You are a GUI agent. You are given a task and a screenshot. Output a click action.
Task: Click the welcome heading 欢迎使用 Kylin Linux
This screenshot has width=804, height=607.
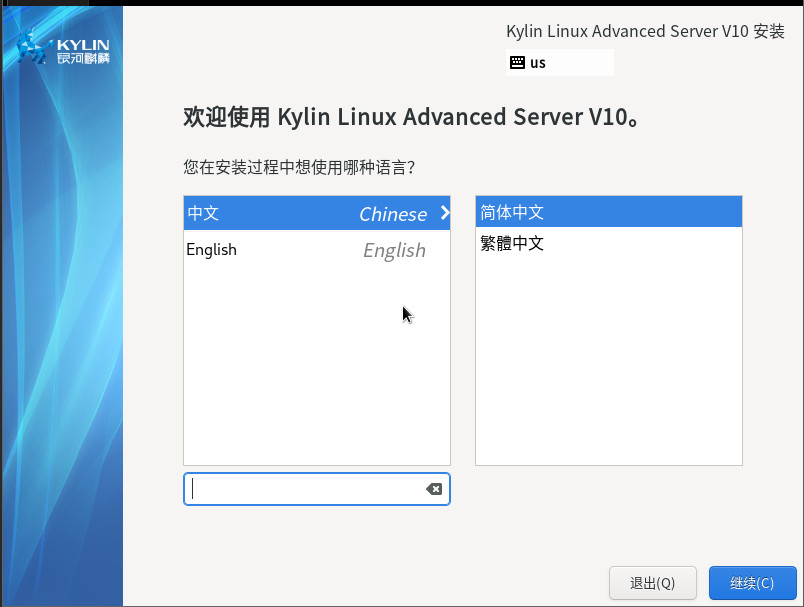[411, 117]
